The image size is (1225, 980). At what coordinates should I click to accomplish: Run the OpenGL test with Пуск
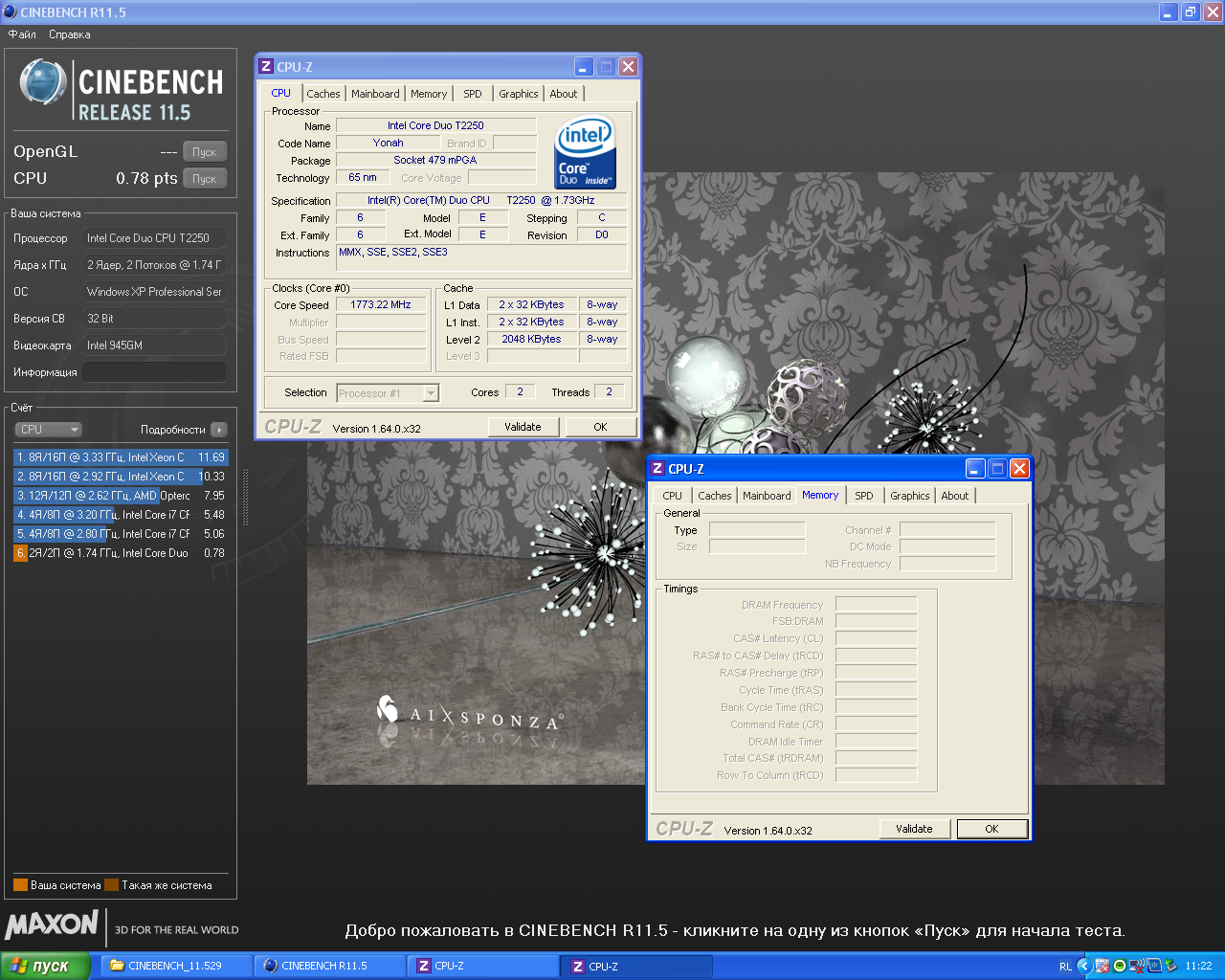(x=205, y=151)
